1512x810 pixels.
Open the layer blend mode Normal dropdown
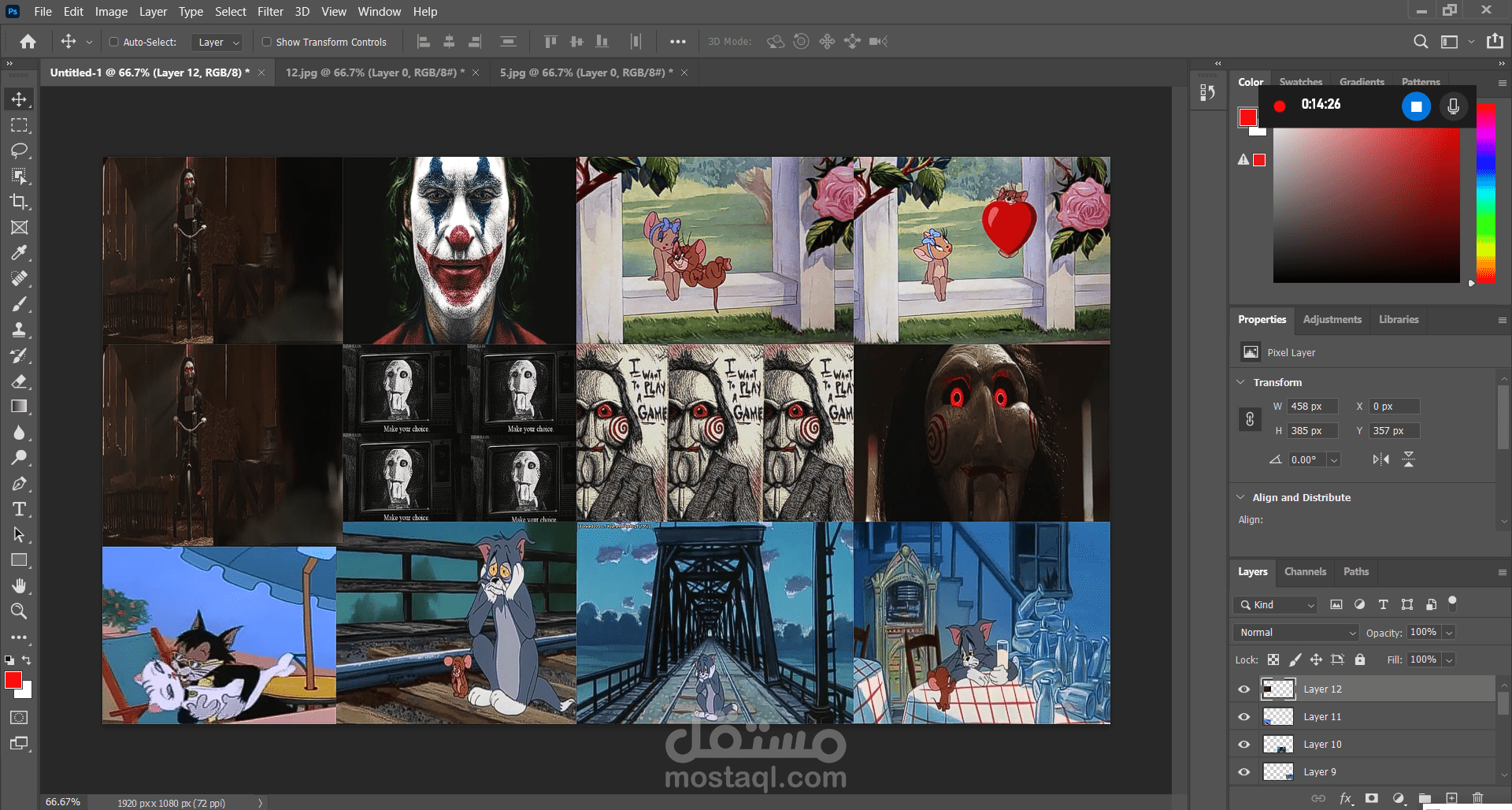click(1296, 633)
